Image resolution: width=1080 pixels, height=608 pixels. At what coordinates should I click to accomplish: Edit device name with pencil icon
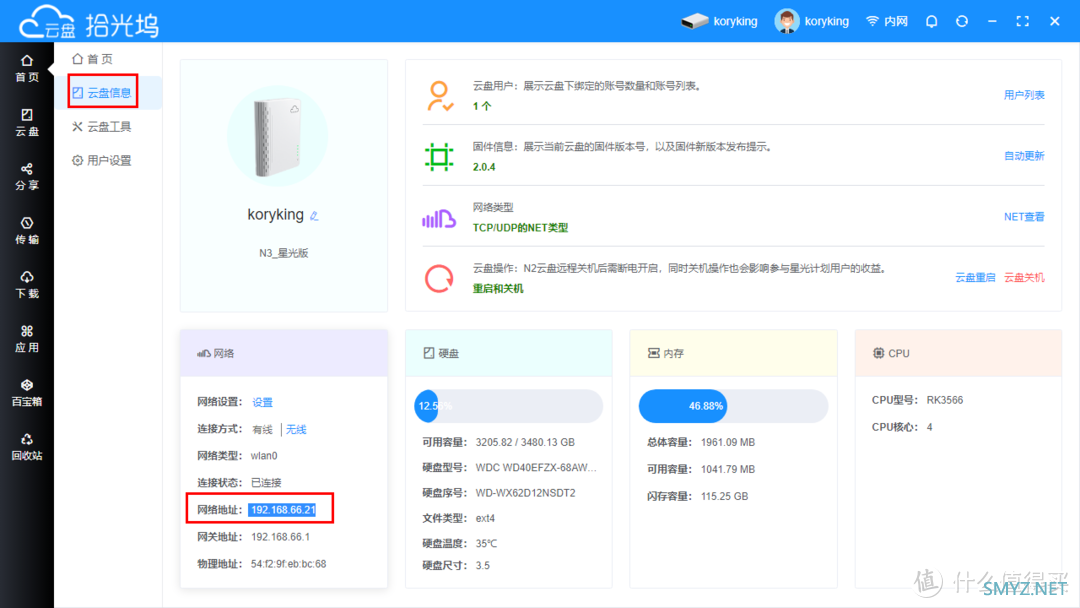pyautogui.click(x=314, y=216)
